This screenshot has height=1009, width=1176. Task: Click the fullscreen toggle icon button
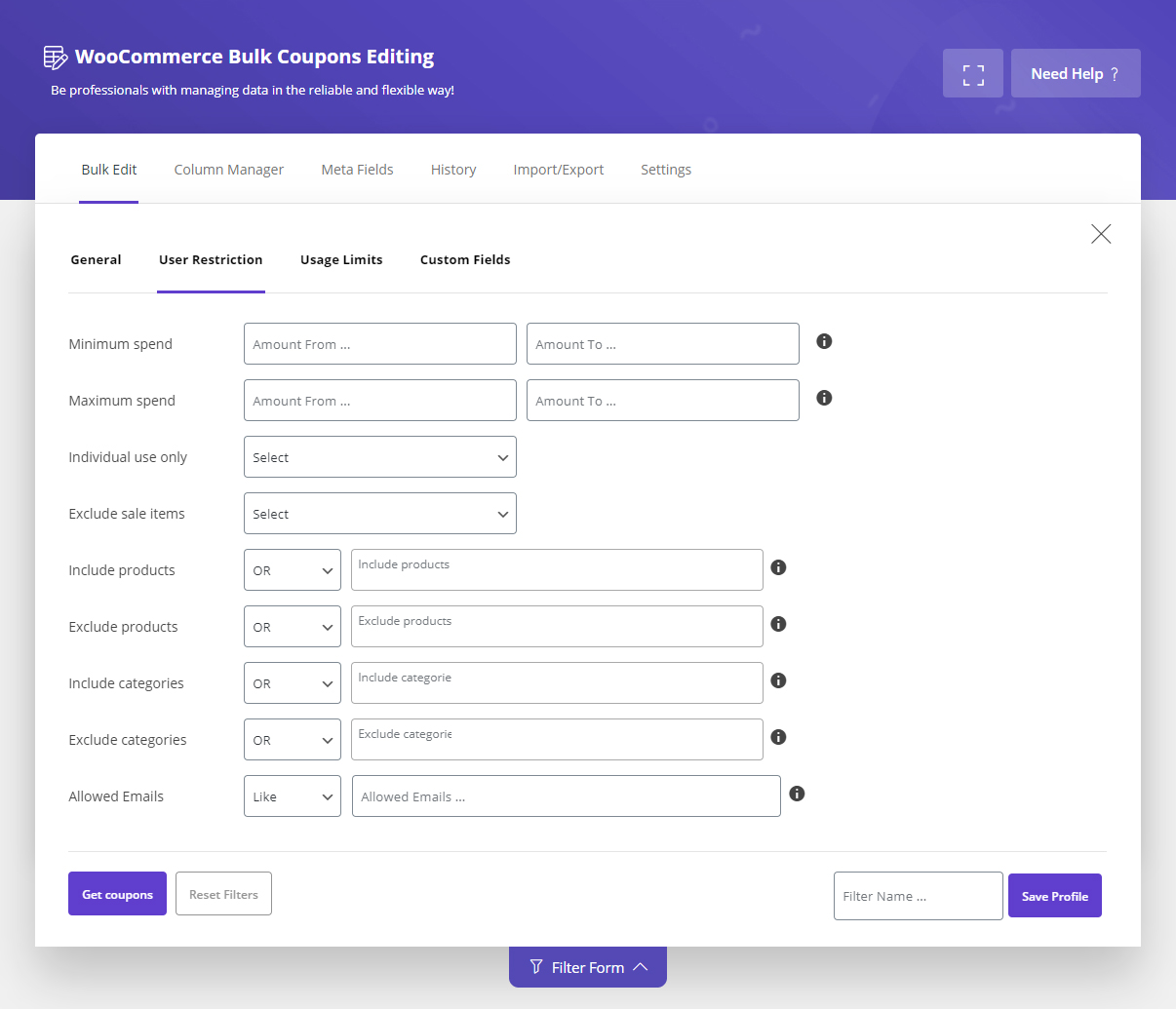[973, 73]
